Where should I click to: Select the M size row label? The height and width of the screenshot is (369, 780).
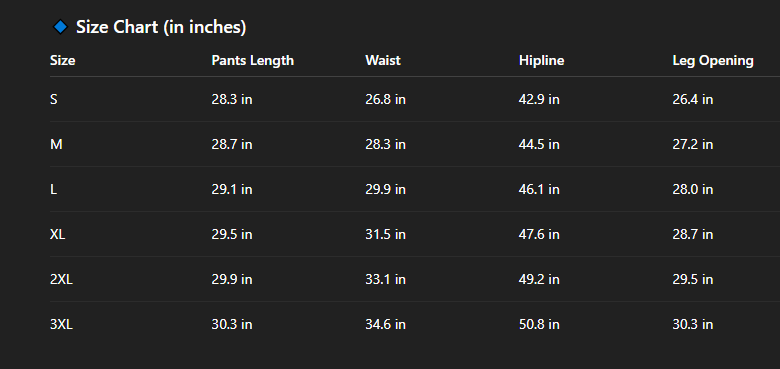point(56,144)
